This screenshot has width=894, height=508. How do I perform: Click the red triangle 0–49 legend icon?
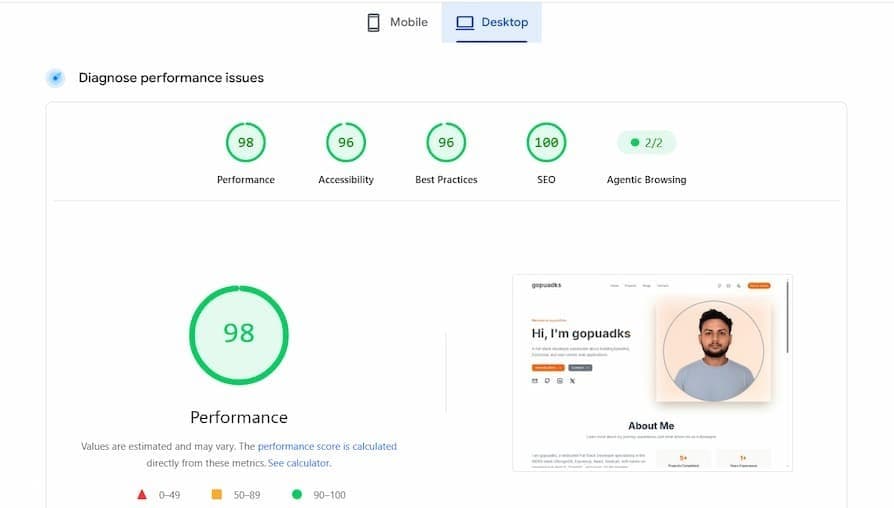pyautogui.click(x=142, y=494)
